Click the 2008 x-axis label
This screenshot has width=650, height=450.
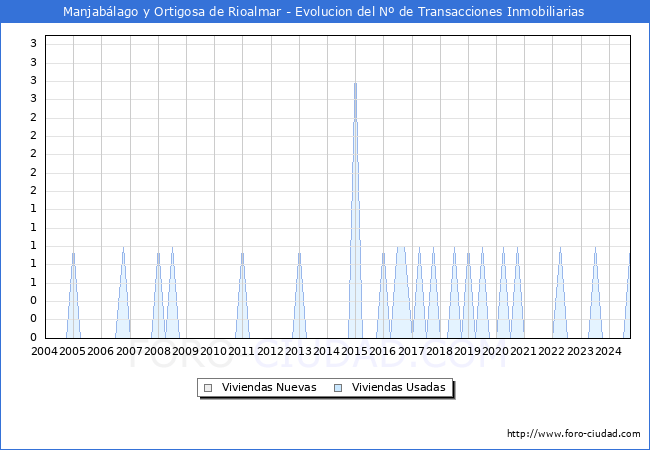point(158,351)
